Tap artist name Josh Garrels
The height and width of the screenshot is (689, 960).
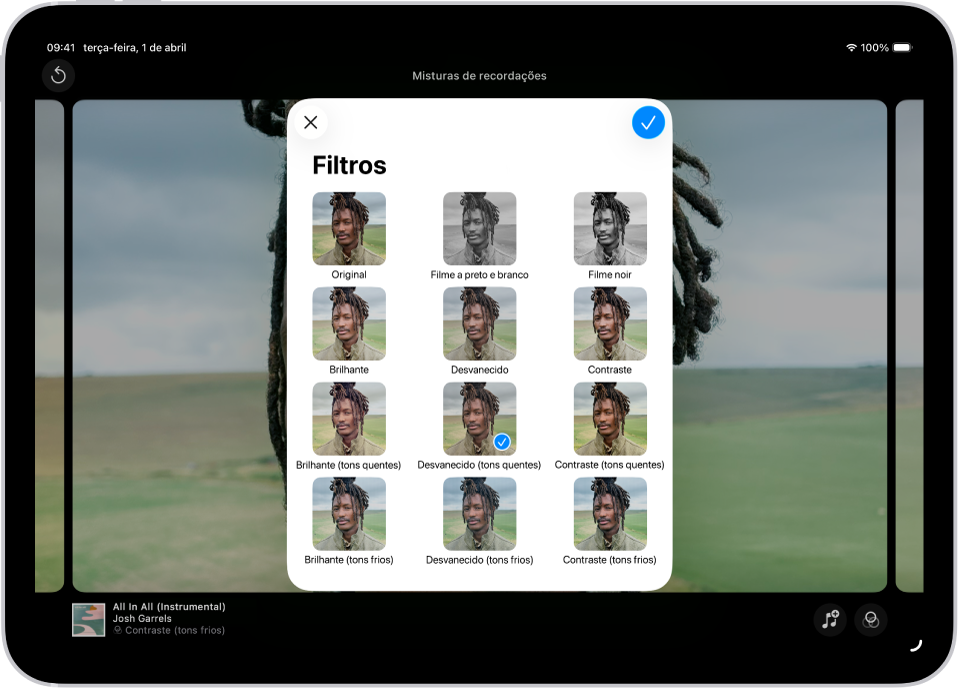click(x=142, y=619)
